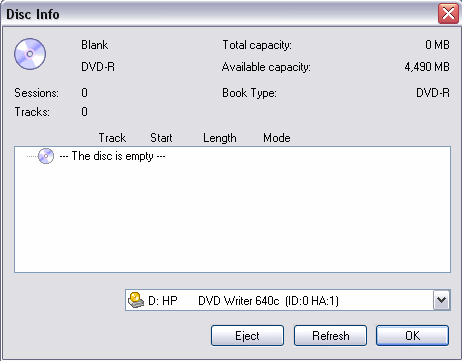Click the Available capacity 4,490 MB value
Viewport: 462px width, 361px height.
click(x=427, y=67)
